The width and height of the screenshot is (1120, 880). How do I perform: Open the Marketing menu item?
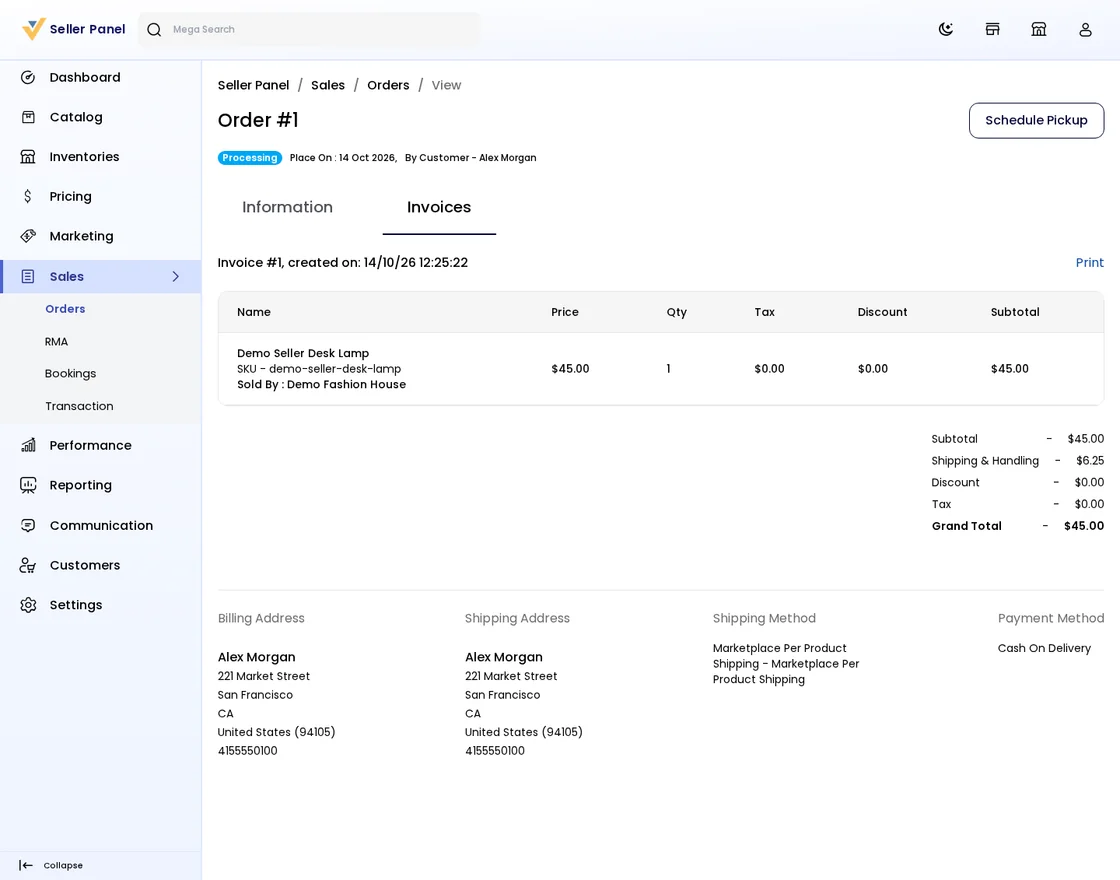point(81,236)
